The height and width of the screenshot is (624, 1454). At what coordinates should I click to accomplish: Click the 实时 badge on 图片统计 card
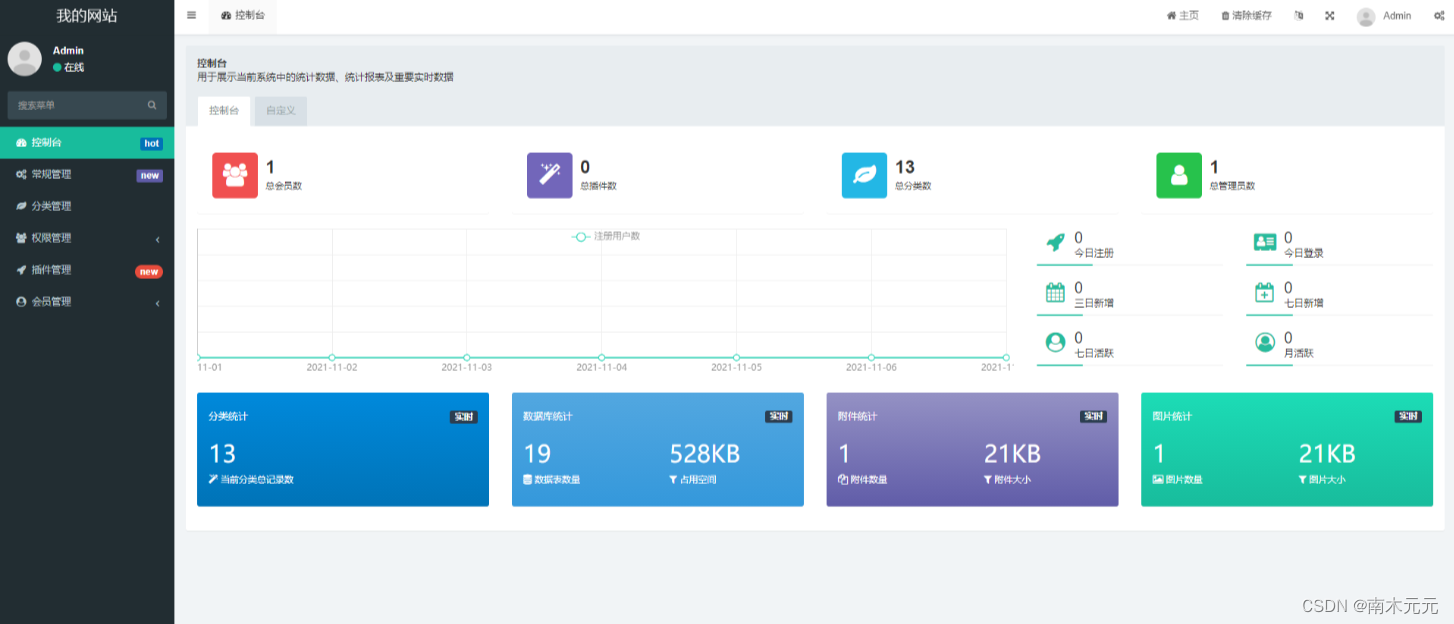click(x=1408, y=417)
